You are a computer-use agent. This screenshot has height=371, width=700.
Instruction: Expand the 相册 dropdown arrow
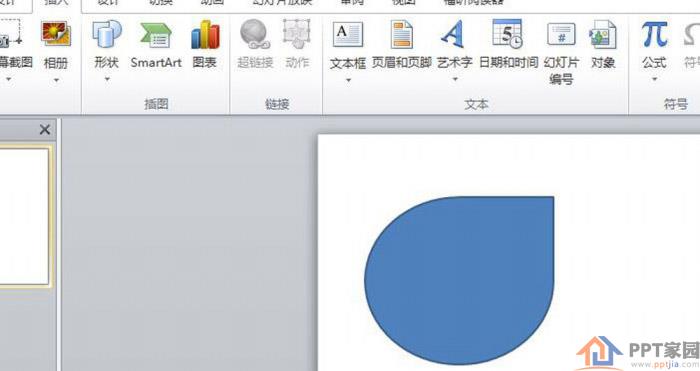click(56, 81)
